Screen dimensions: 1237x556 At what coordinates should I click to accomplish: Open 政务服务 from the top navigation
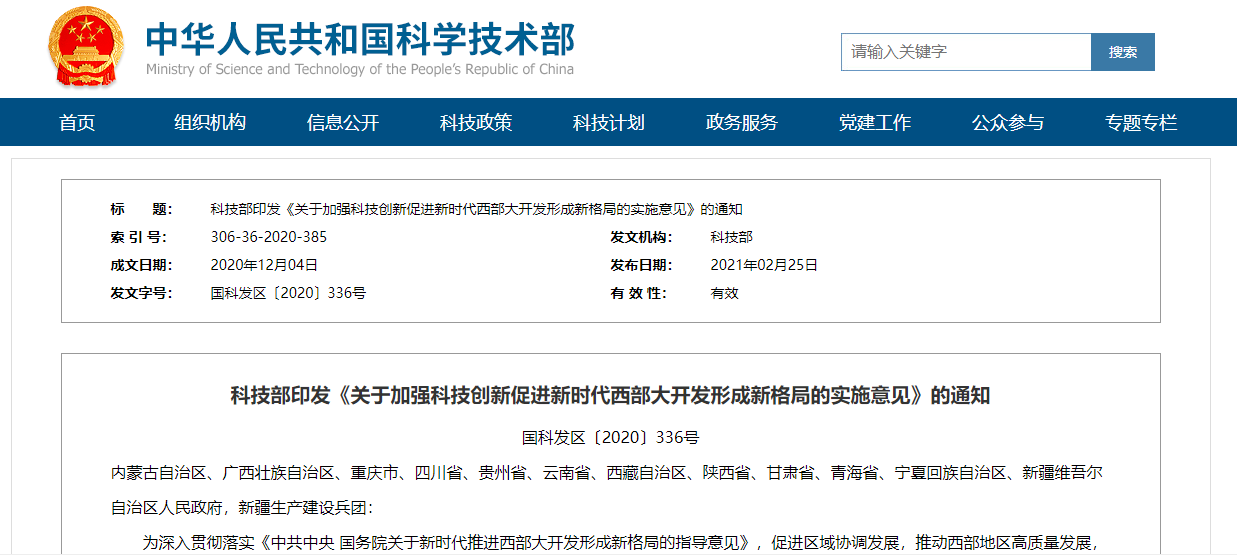click(x=742, y=123)
